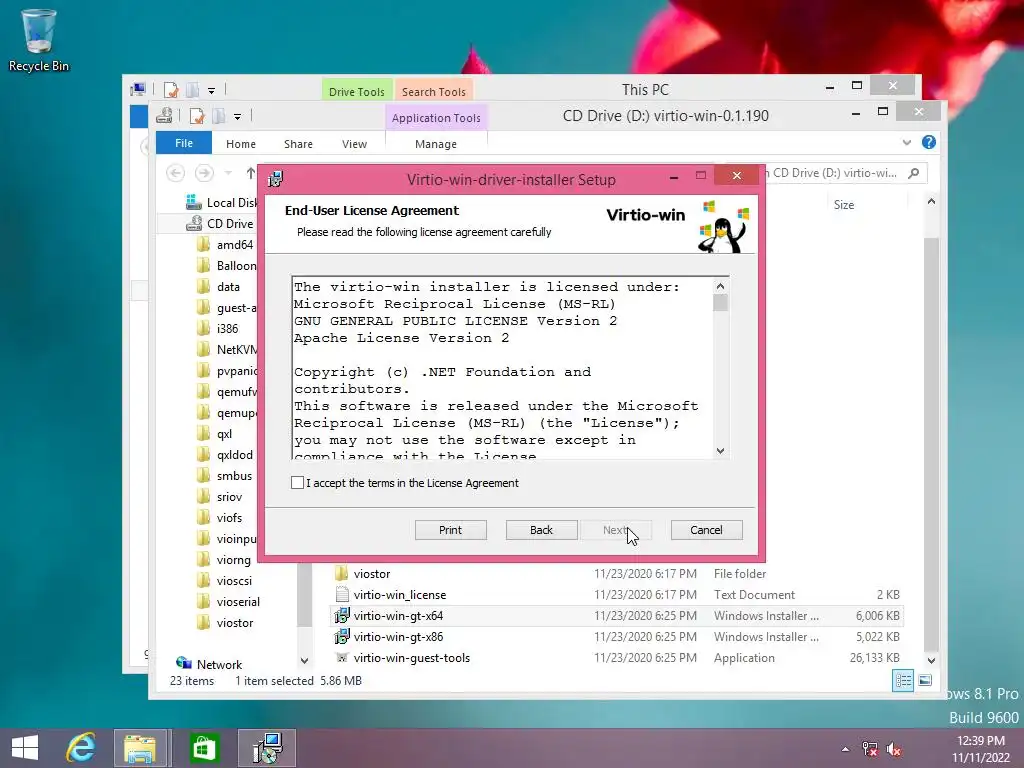Screen dimensions: 1024x768
Task: Select virtio-win-gt-x64 installer file
Action: click(616, 615)
